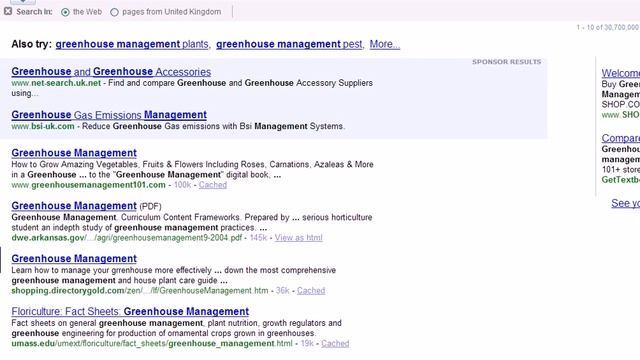The height and width of the screenshot is (360, 640).
Task: Open 'greenhouse management pest' suggestion
Action: [x=289, y=44]
